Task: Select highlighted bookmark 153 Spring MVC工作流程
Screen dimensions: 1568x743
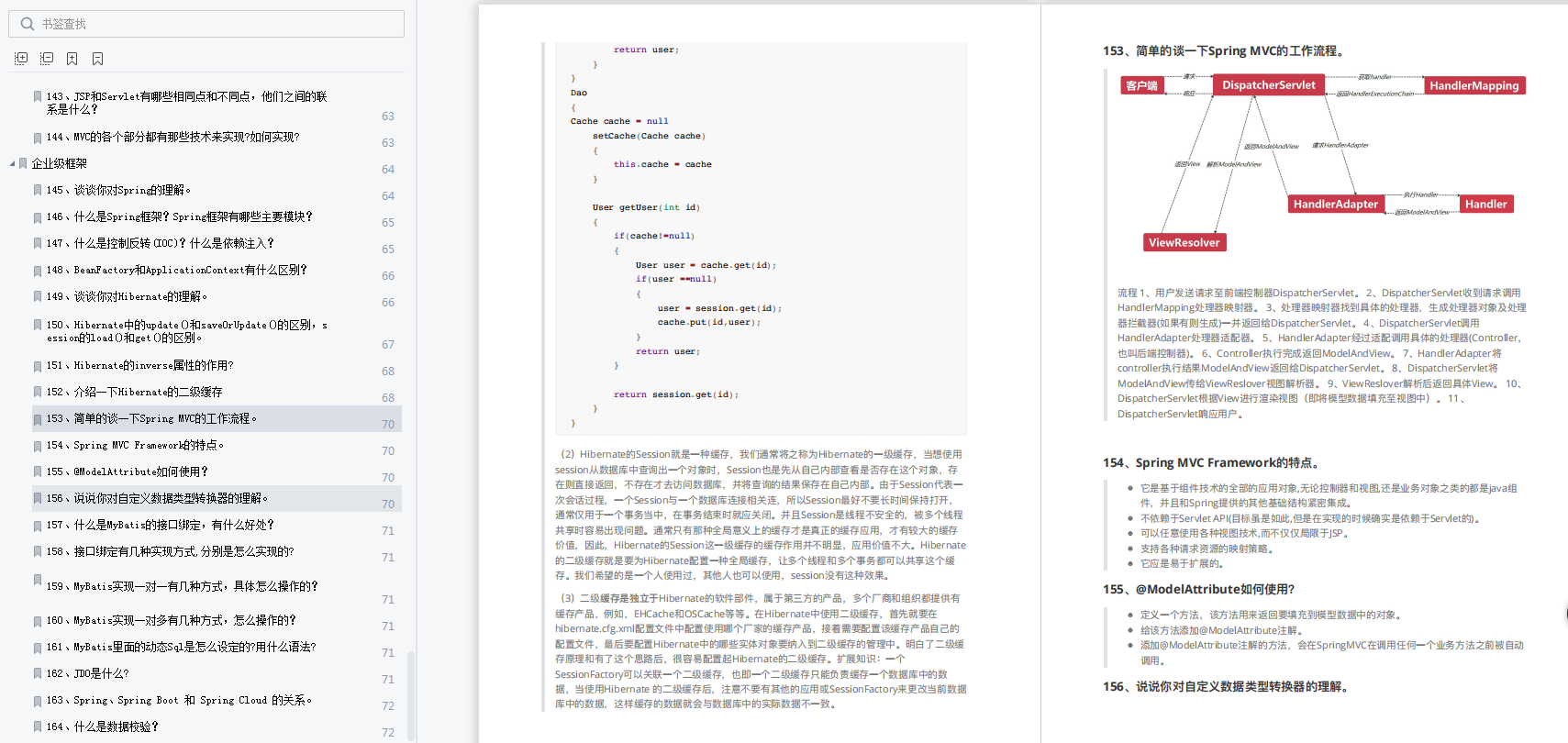Action: point(217,418)
